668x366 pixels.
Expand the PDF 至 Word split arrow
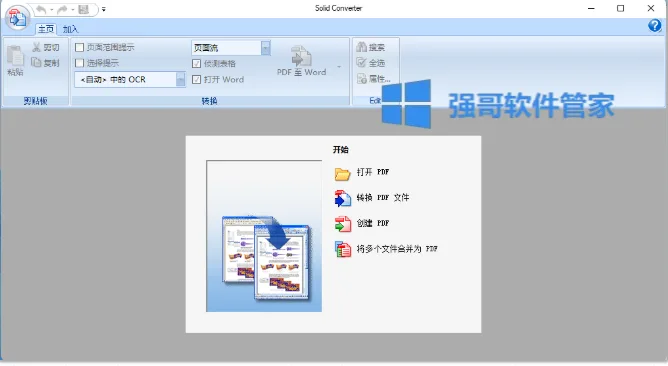pos(339,67)
